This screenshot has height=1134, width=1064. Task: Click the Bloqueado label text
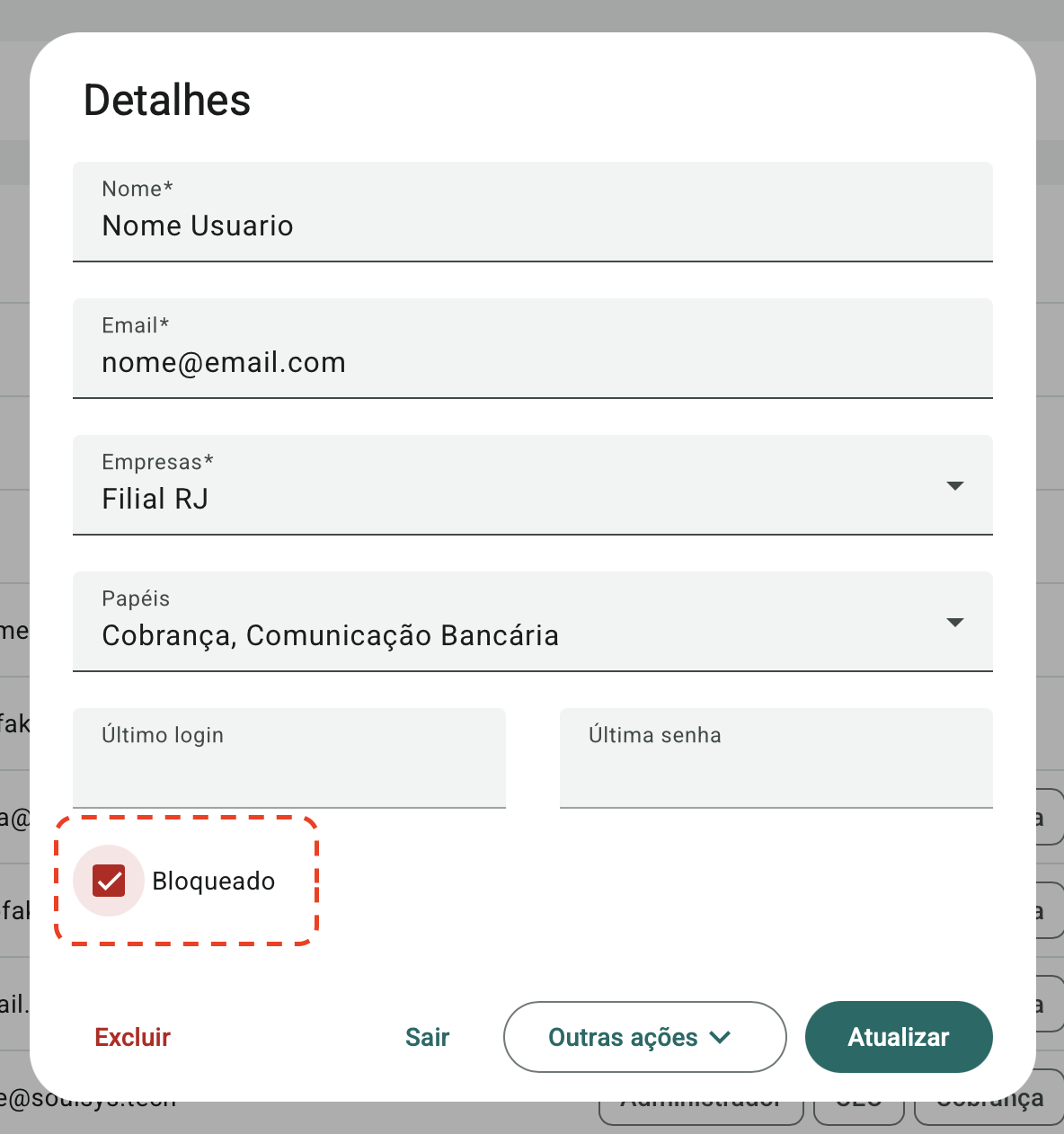214,881
